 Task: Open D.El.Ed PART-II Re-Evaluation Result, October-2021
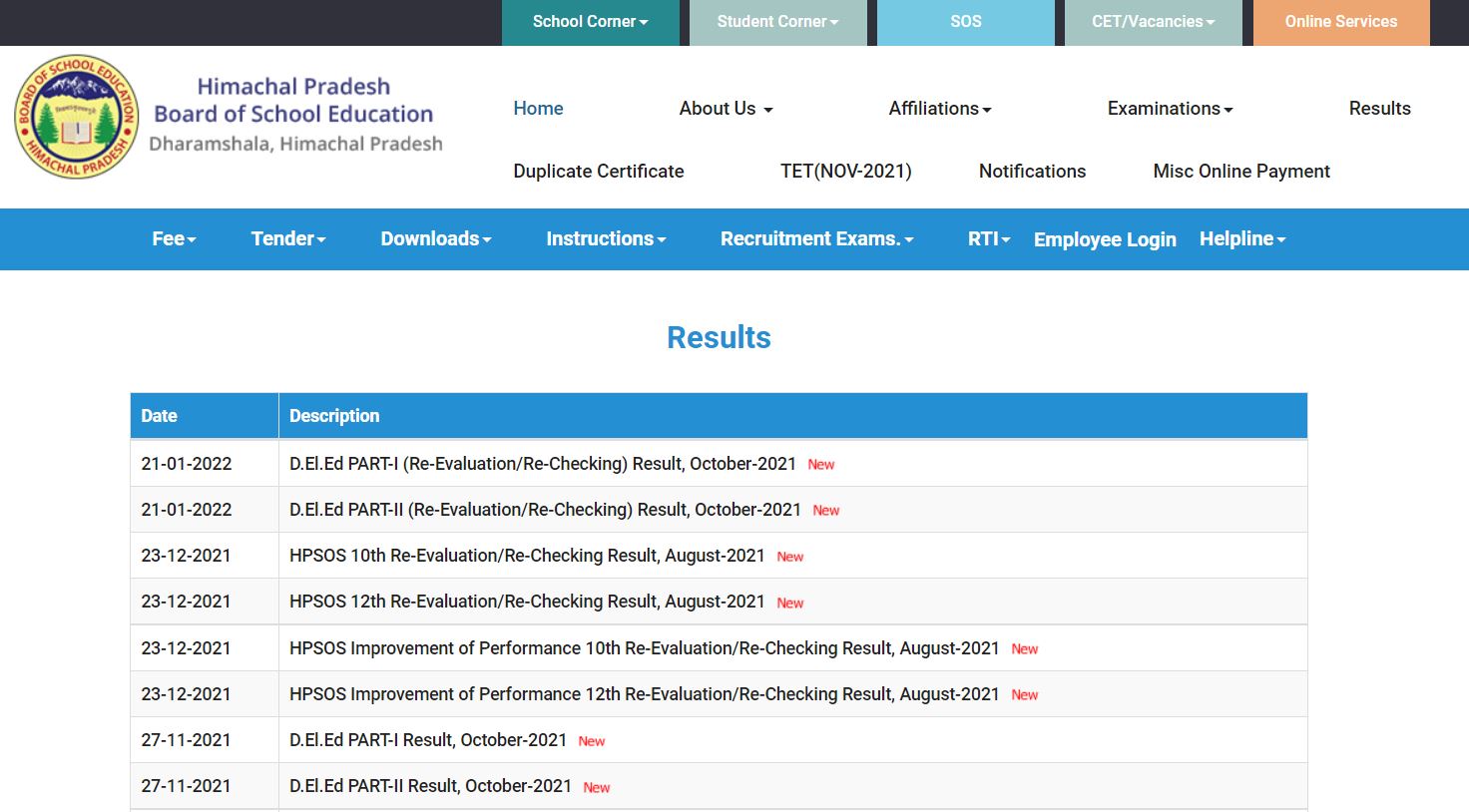(x=545, y=510)
